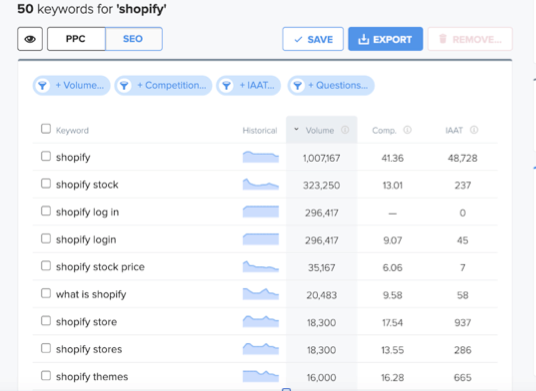Open historical chart for 'shopify stock'

[261, 184]
